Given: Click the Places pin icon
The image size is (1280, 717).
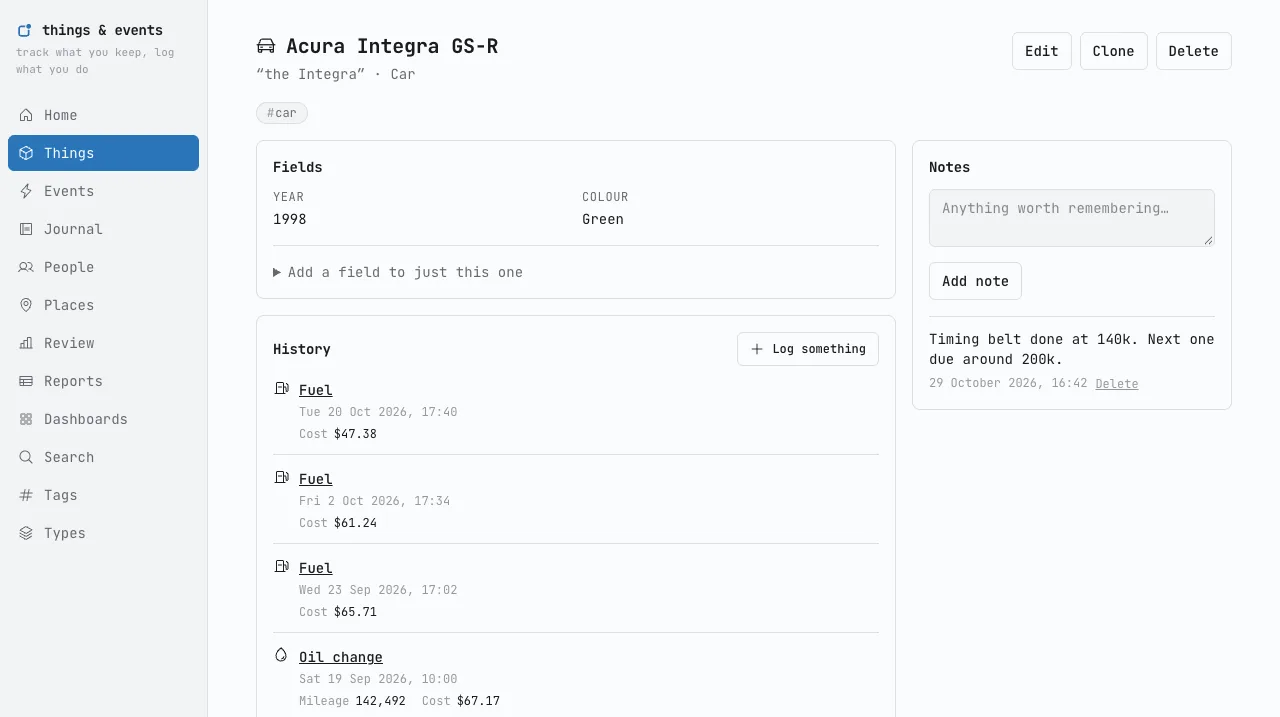Looking at the screenshot, I should tap(26, 305).
